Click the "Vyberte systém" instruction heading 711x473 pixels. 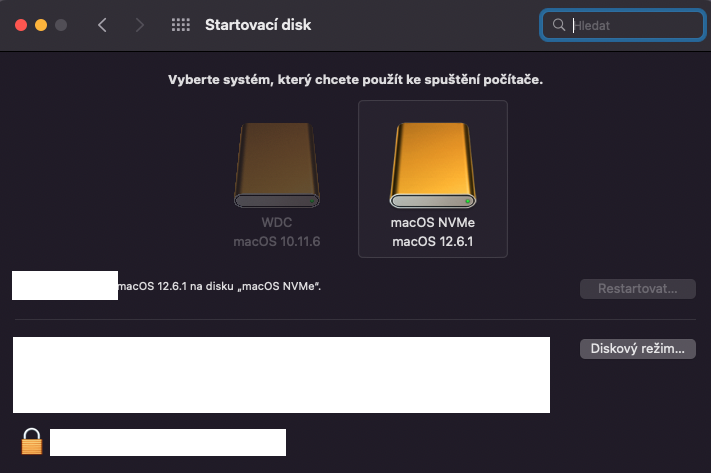click(x=355, y=78)
